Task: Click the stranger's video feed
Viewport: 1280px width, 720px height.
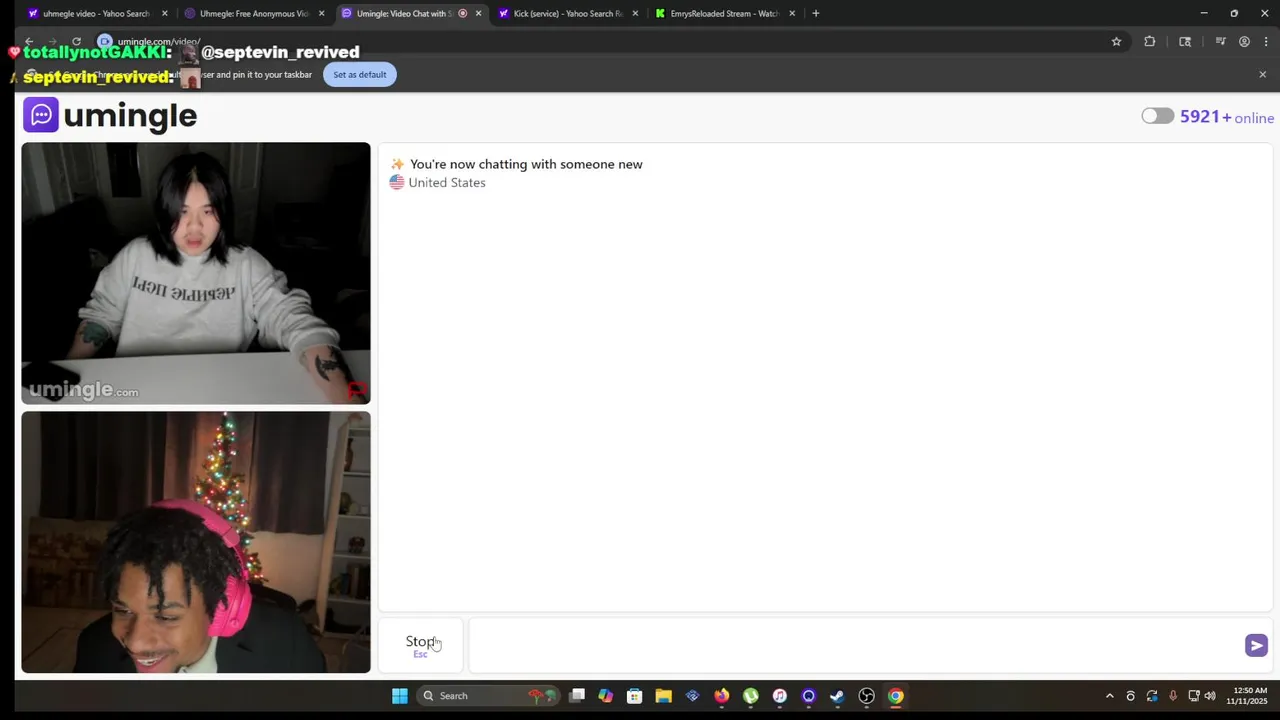Action: pos(196,273)
